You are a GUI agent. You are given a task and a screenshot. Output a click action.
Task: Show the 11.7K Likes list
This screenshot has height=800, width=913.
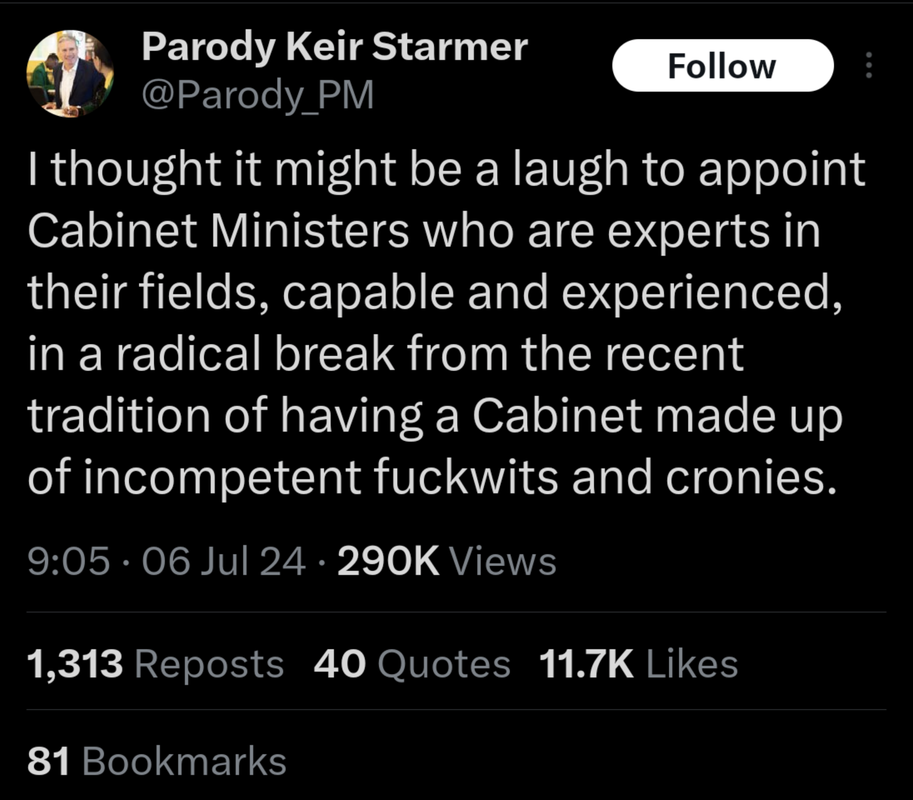click(639, 664)
